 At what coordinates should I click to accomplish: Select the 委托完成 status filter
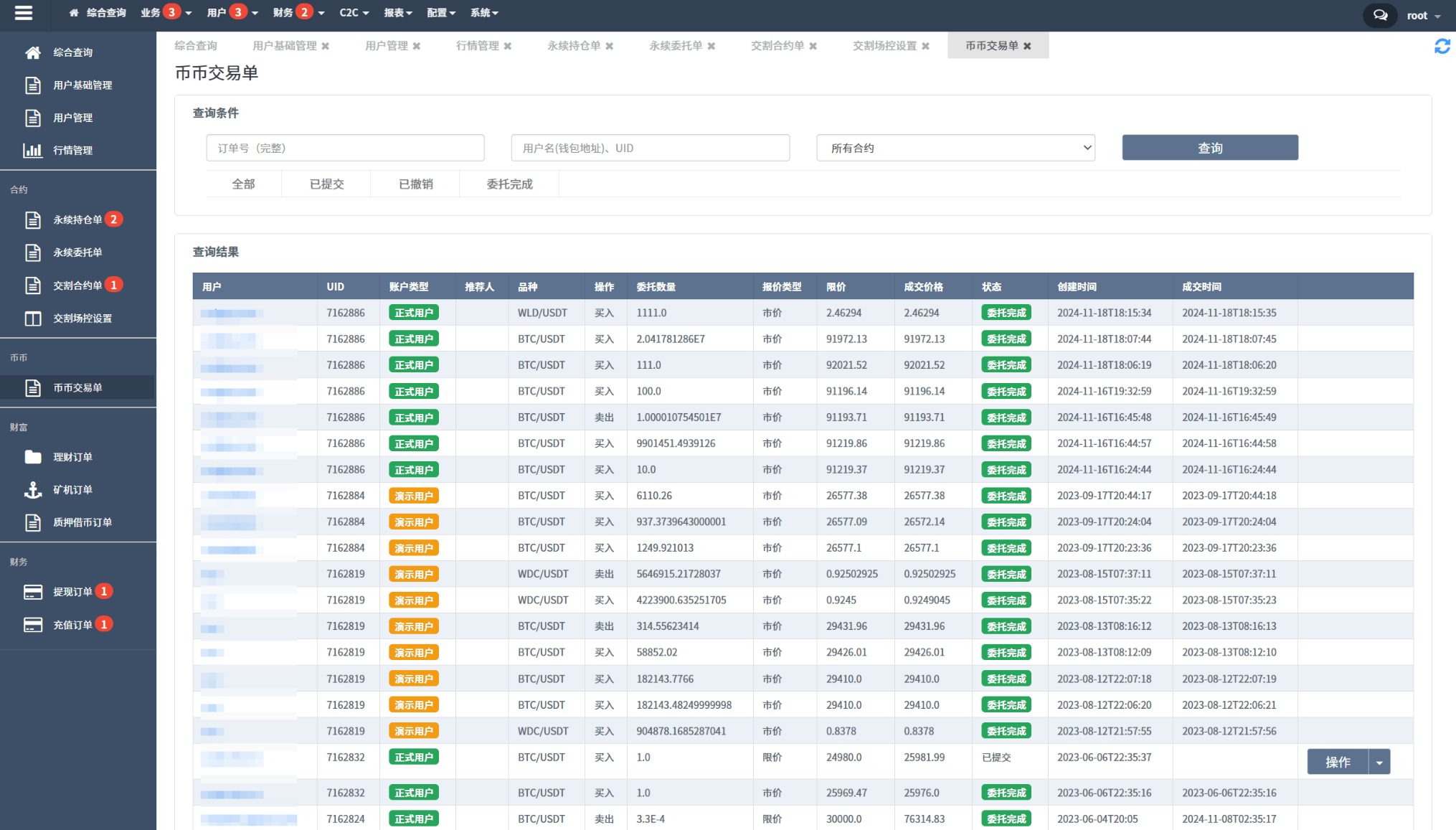(509, 184)
